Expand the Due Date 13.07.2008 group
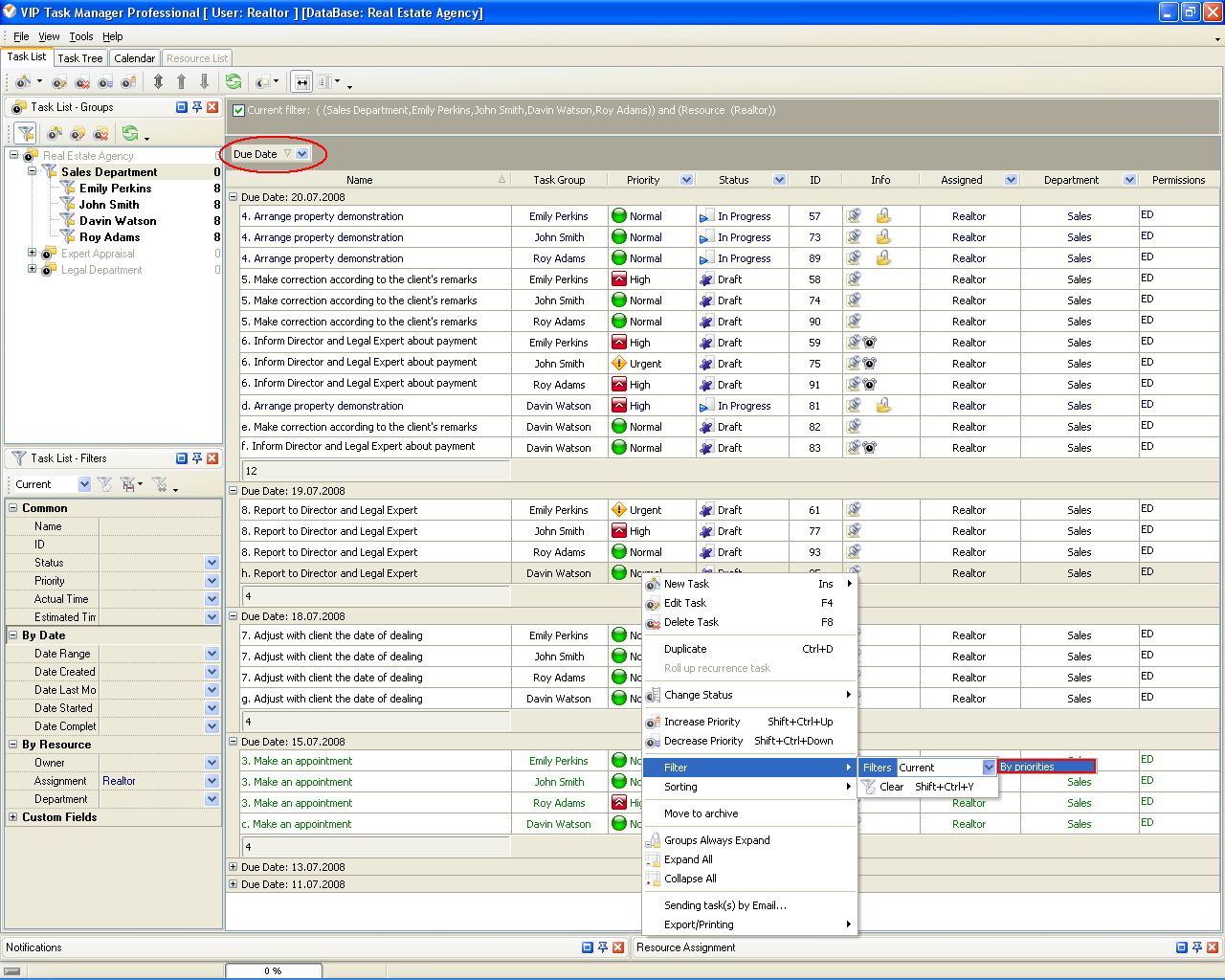 coord(234,867)
